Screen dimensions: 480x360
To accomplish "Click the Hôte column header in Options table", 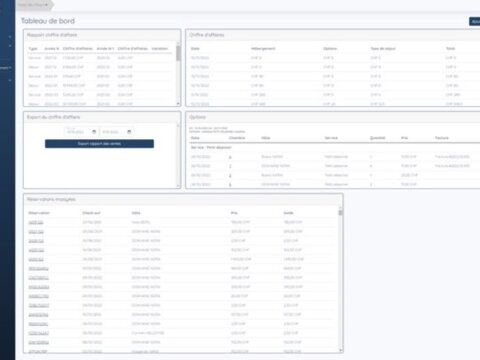I will (x=266, y=138).
